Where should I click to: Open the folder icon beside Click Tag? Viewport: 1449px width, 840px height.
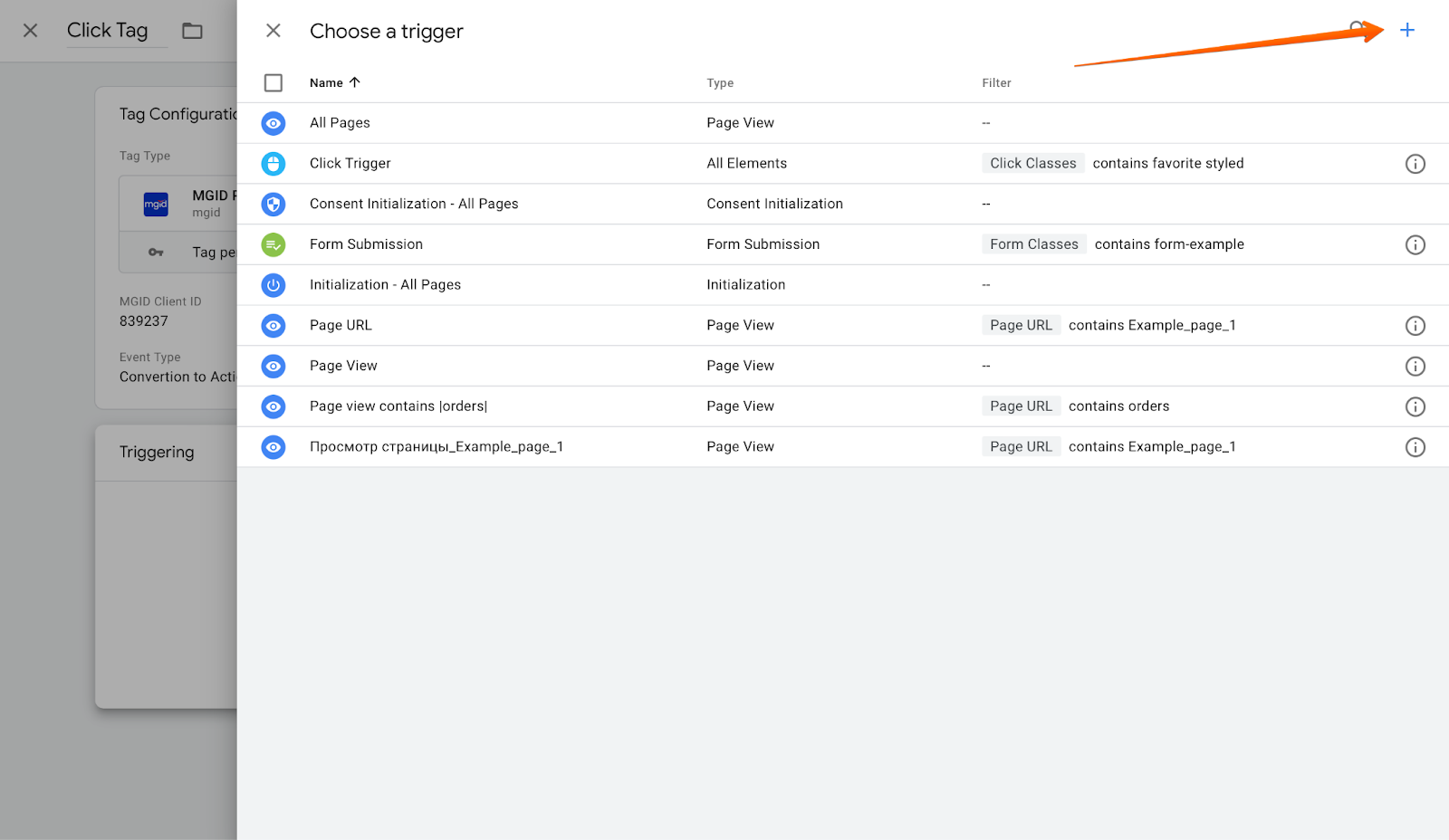(192, 31)
